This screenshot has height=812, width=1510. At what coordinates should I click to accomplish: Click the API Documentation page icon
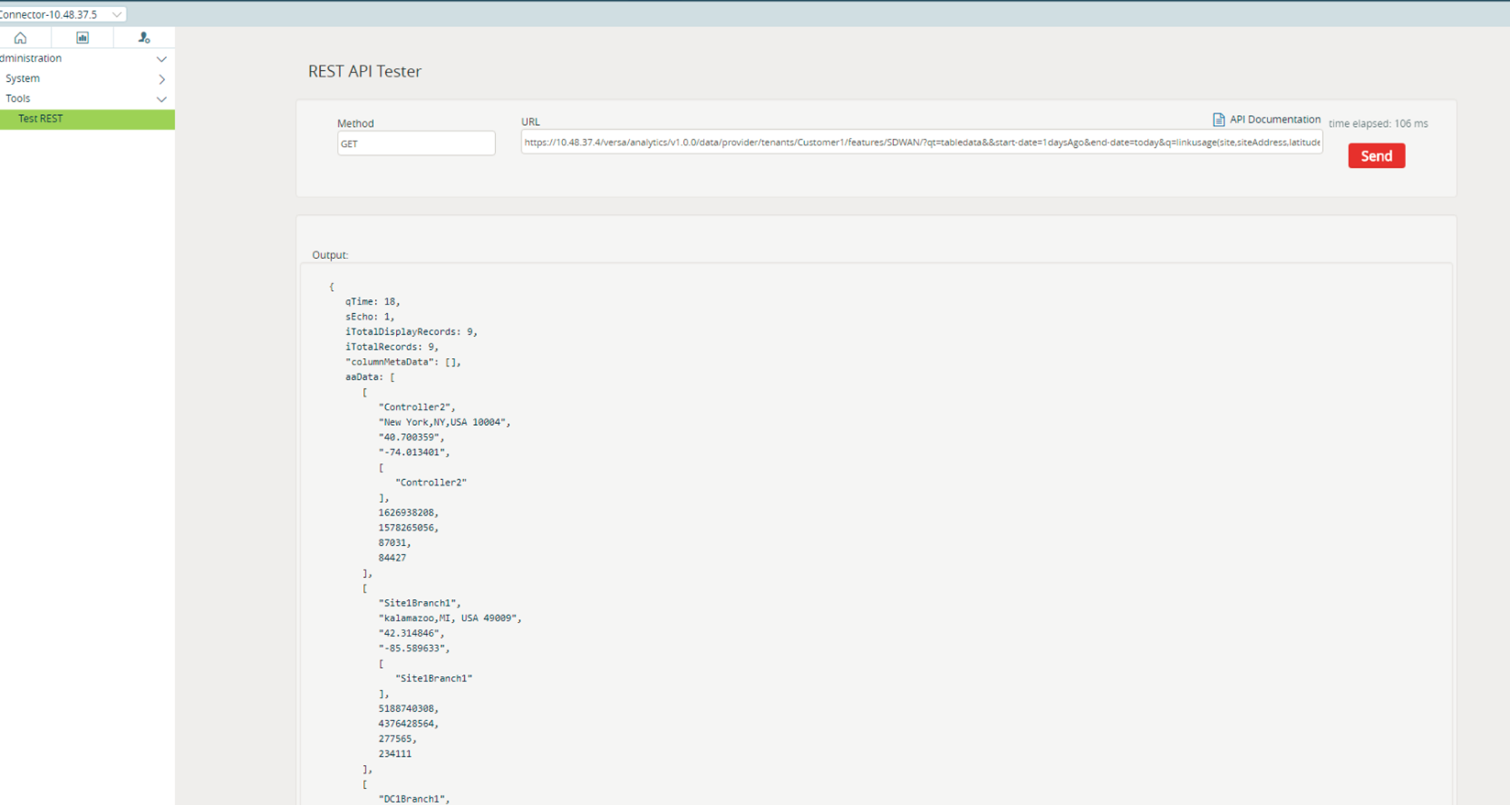[1218, 119]
